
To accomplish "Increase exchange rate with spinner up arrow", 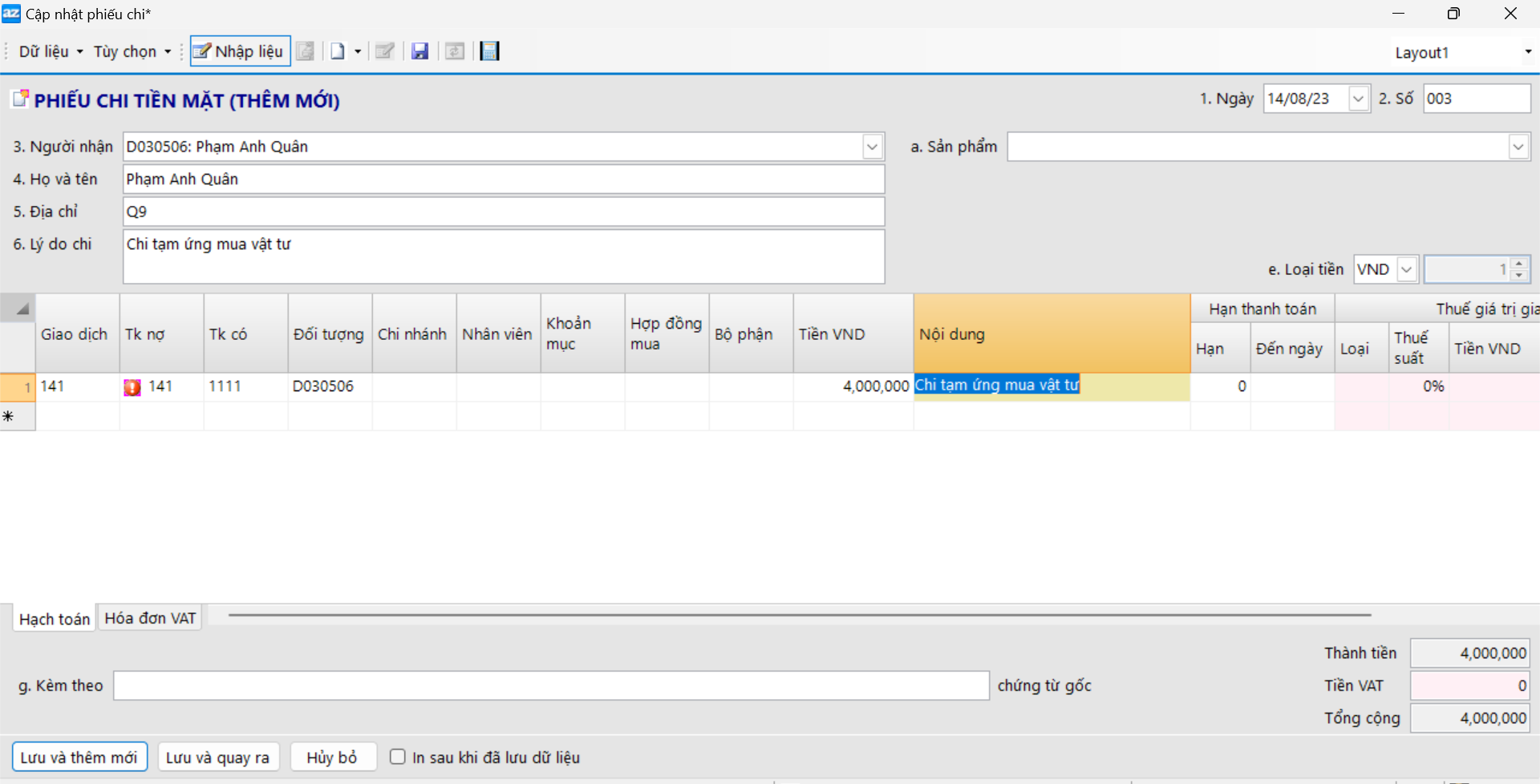I will 1518,264.
